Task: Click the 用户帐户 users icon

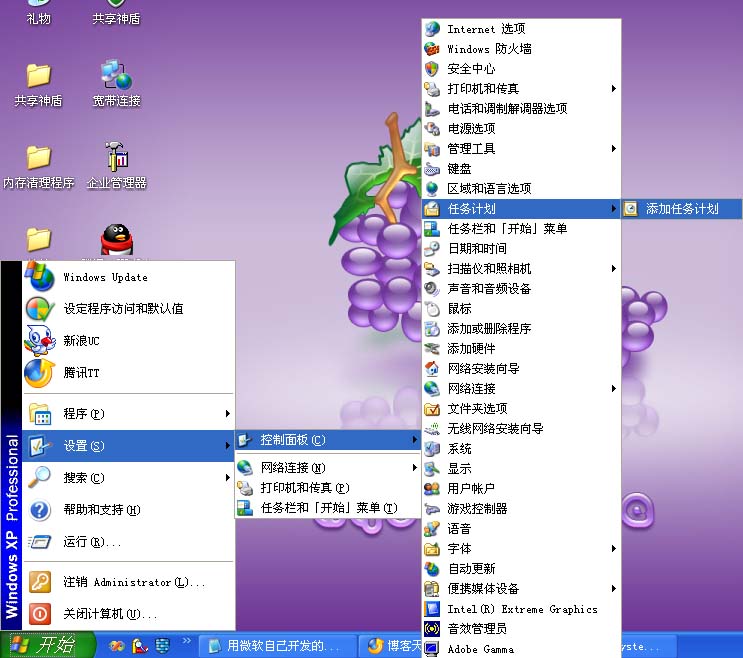Action: pyautogui.click(x=432, y=488)
